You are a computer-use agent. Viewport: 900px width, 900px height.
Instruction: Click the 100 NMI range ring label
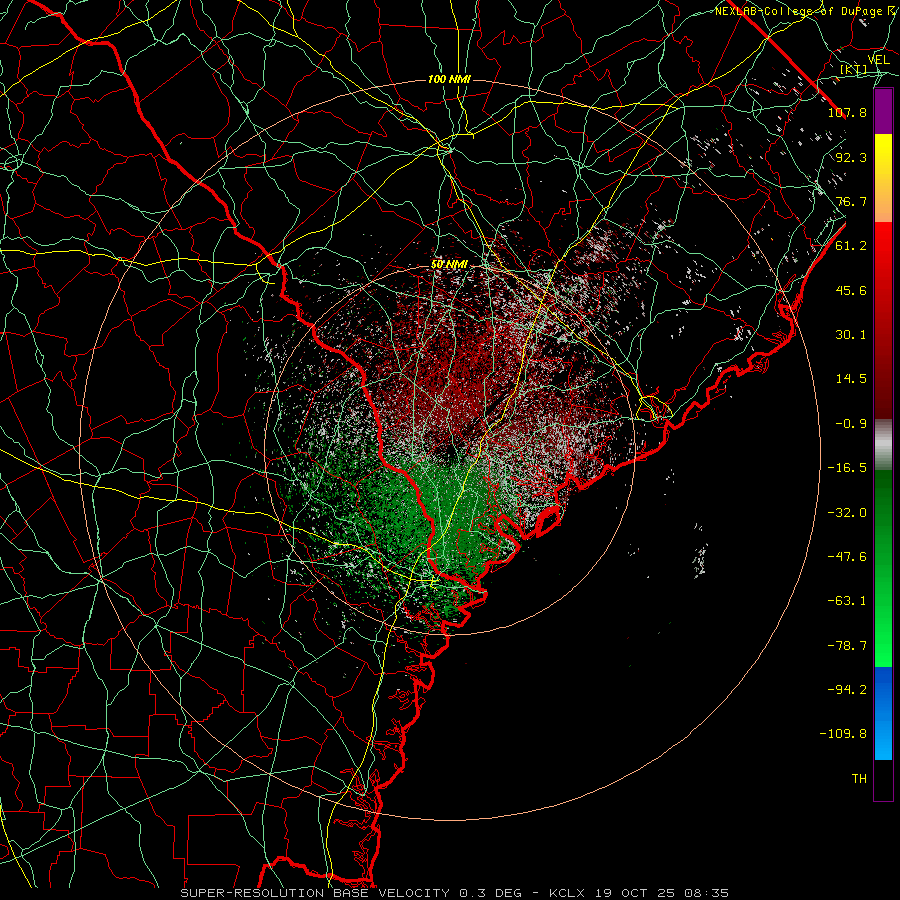click(x=449, y=79)
